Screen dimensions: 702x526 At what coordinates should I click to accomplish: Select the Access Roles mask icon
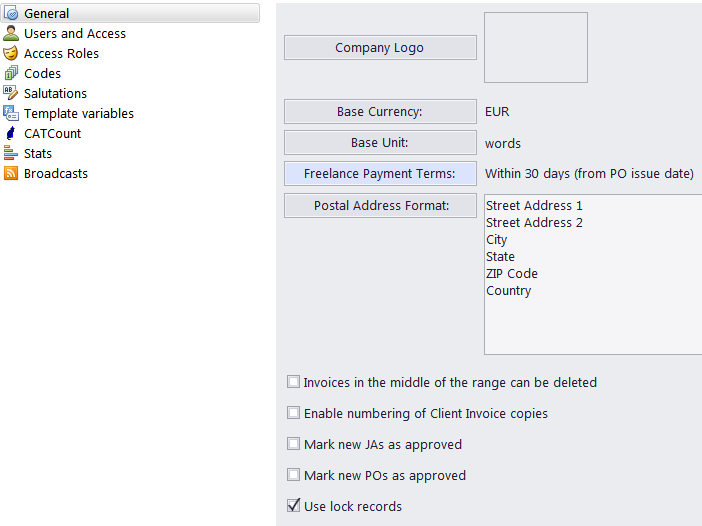[11, 53]
